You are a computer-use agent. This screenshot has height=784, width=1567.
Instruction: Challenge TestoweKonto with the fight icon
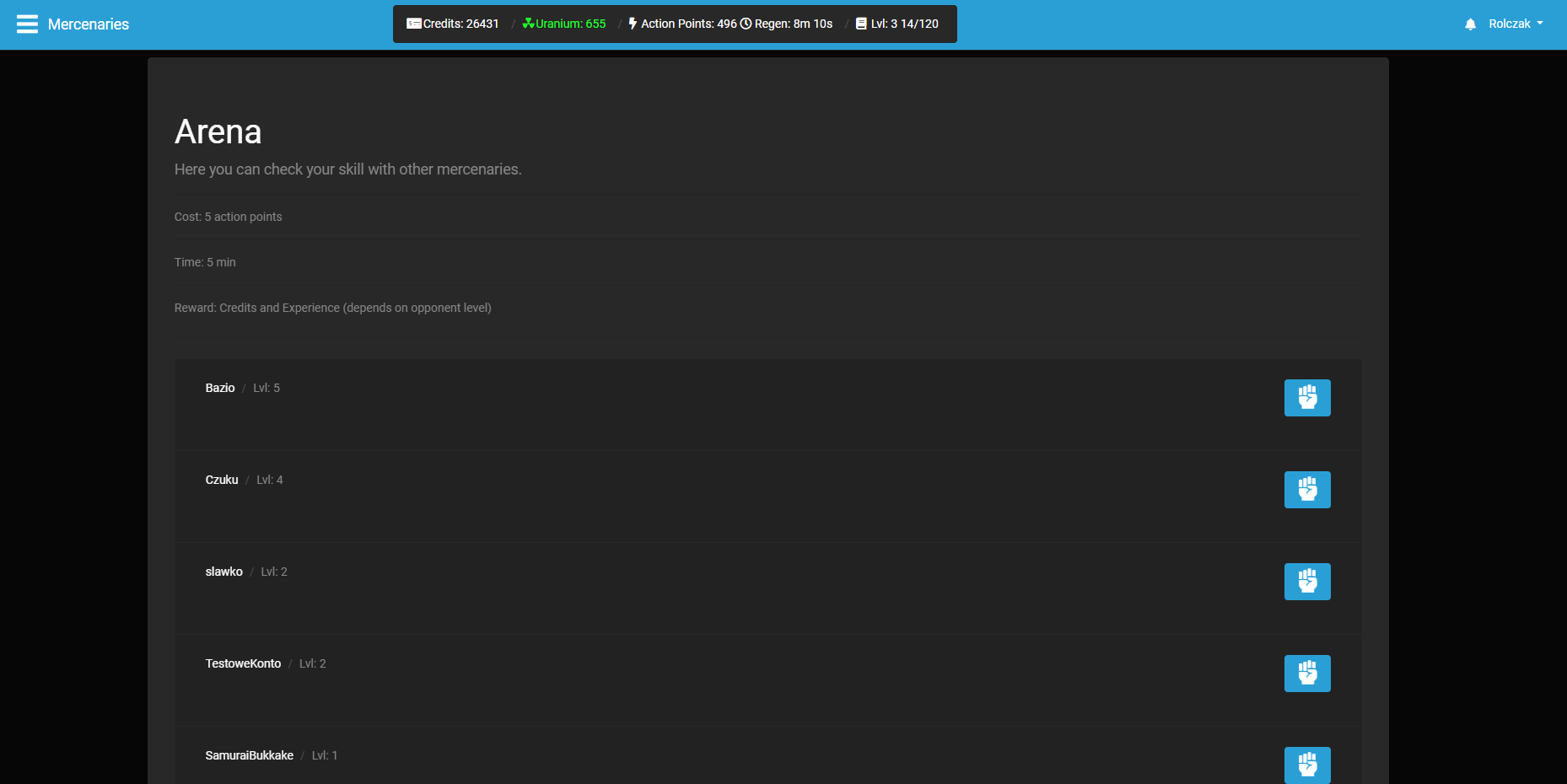[1307, 673]
